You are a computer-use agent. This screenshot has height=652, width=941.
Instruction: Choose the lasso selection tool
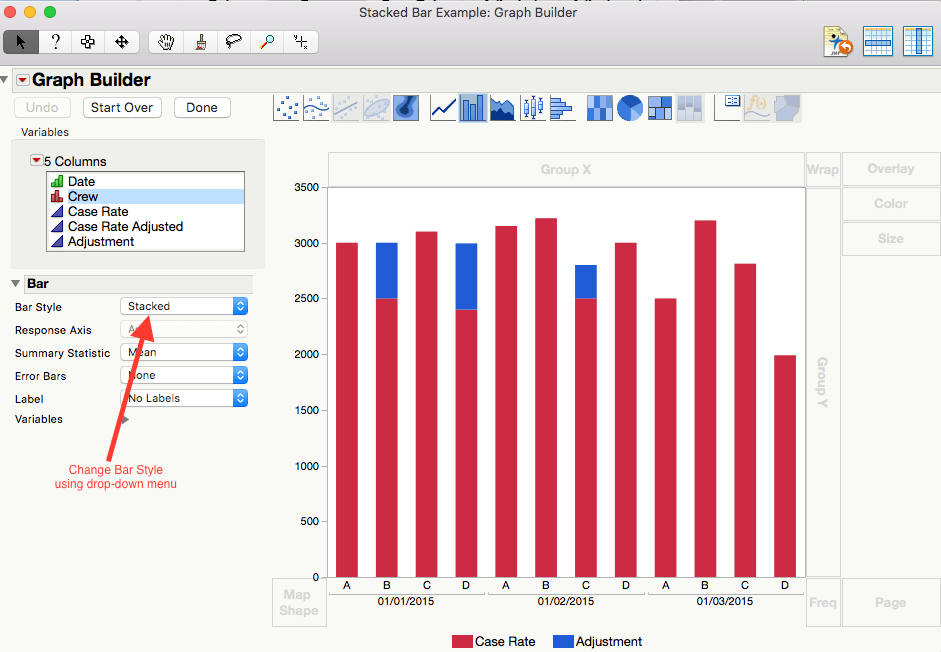[233, 42]
